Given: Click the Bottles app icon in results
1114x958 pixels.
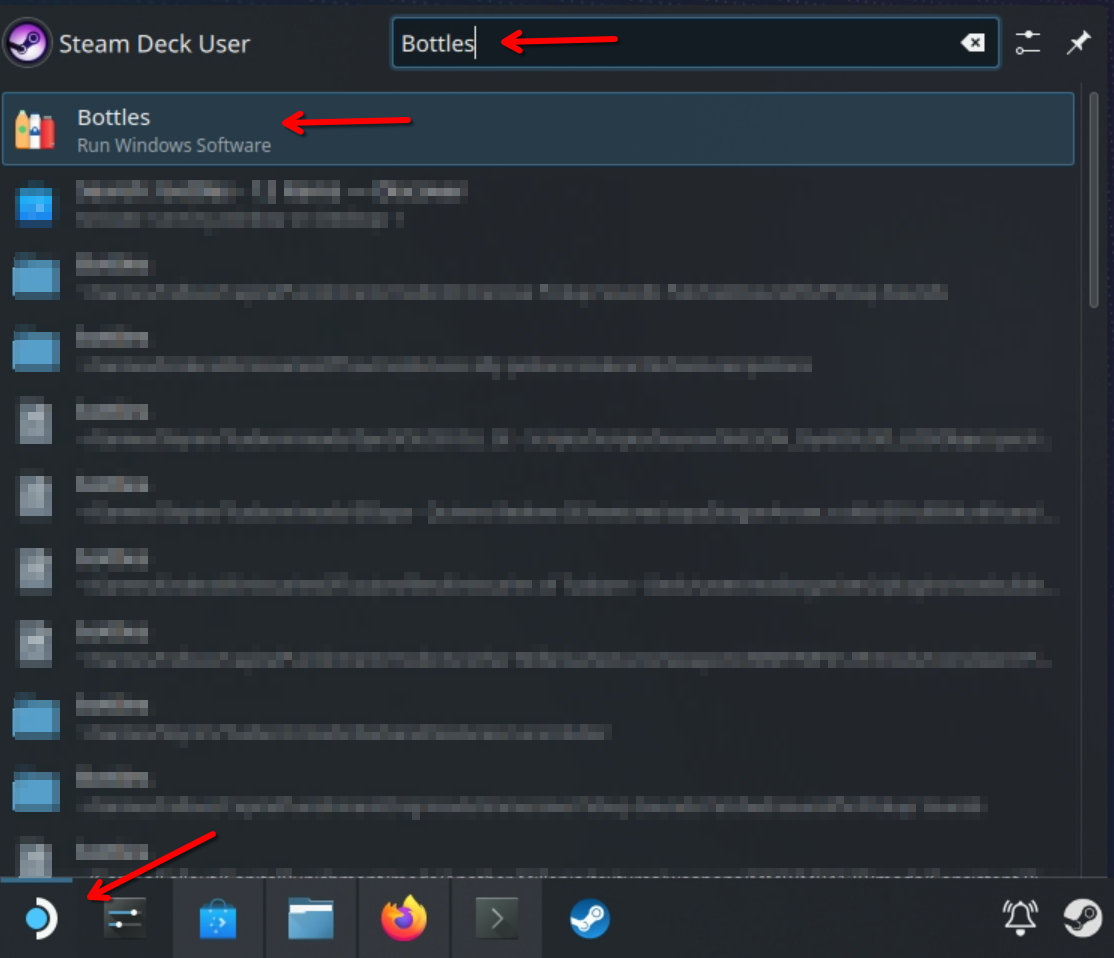Looking at the screenshot, I should coord(35,130).
